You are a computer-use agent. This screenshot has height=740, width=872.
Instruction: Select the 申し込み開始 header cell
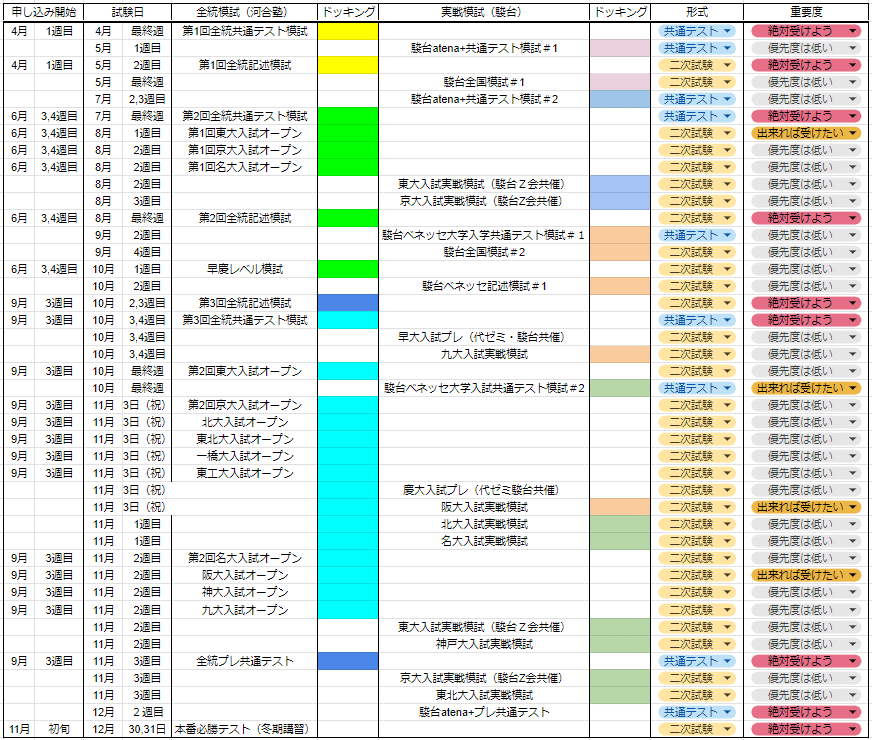coord(43,12)
